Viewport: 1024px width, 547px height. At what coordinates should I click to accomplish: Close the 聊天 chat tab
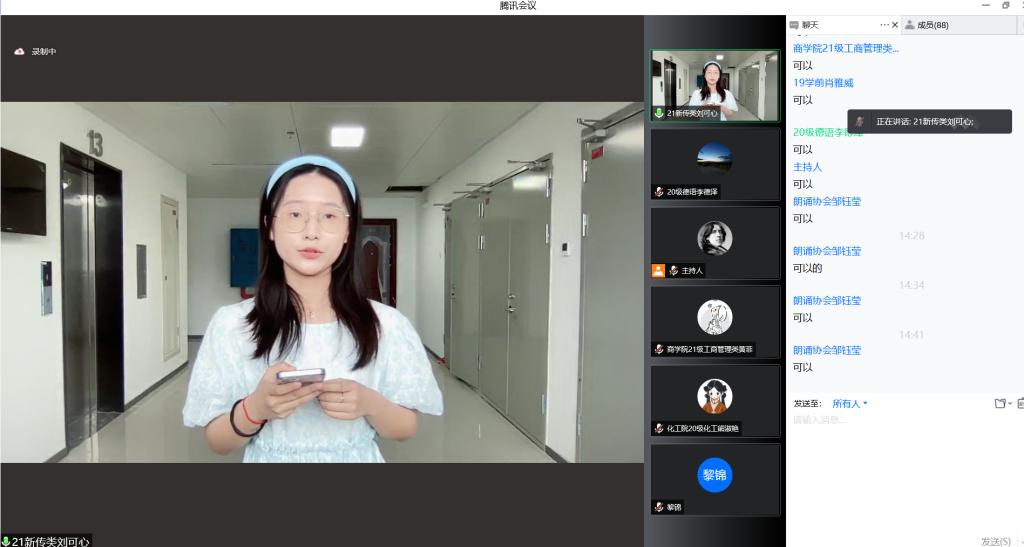tap(895, 25)
